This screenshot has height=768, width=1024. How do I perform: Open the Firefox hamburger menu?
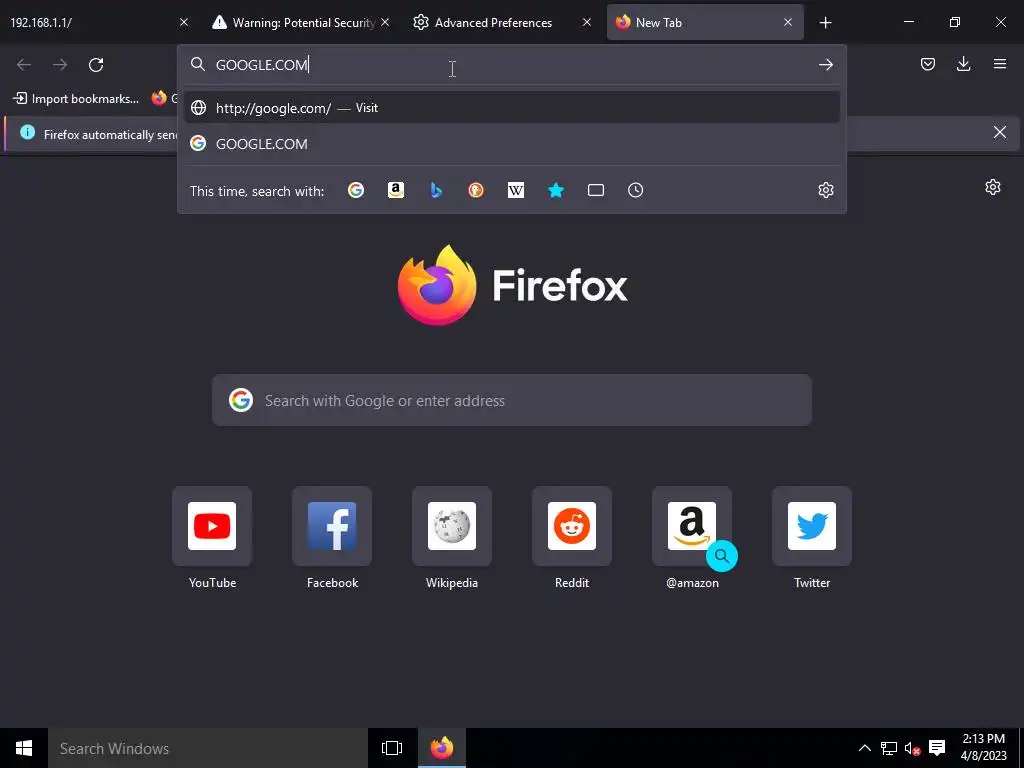pyautogui.click(x=1000, y=64)
